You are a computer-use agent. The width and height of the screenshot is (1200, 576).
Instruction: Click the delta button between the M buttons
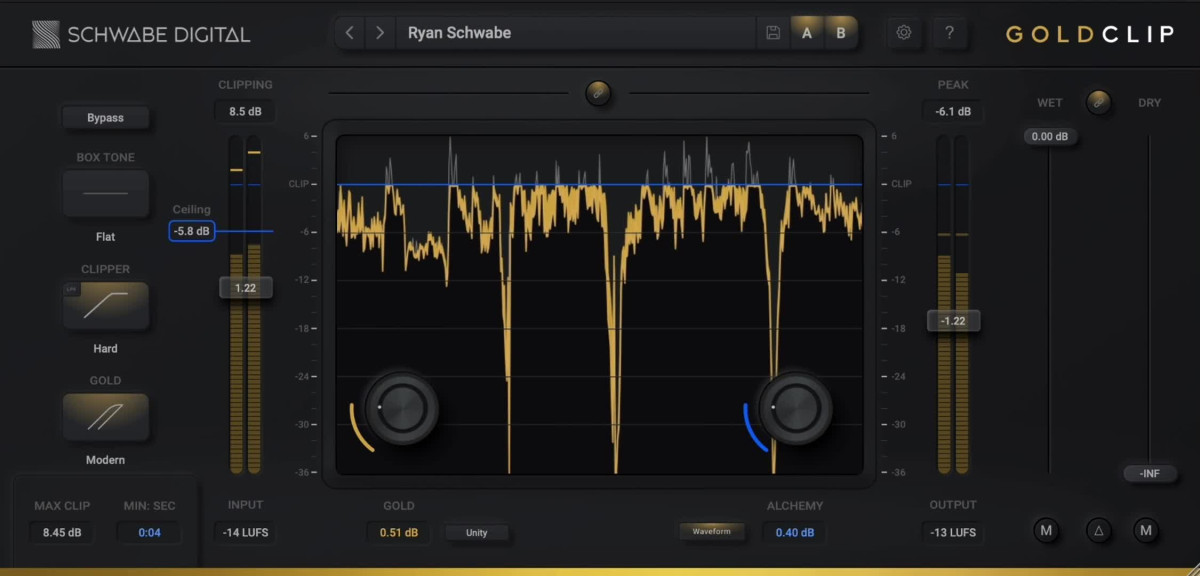[x=1098, y=530]
